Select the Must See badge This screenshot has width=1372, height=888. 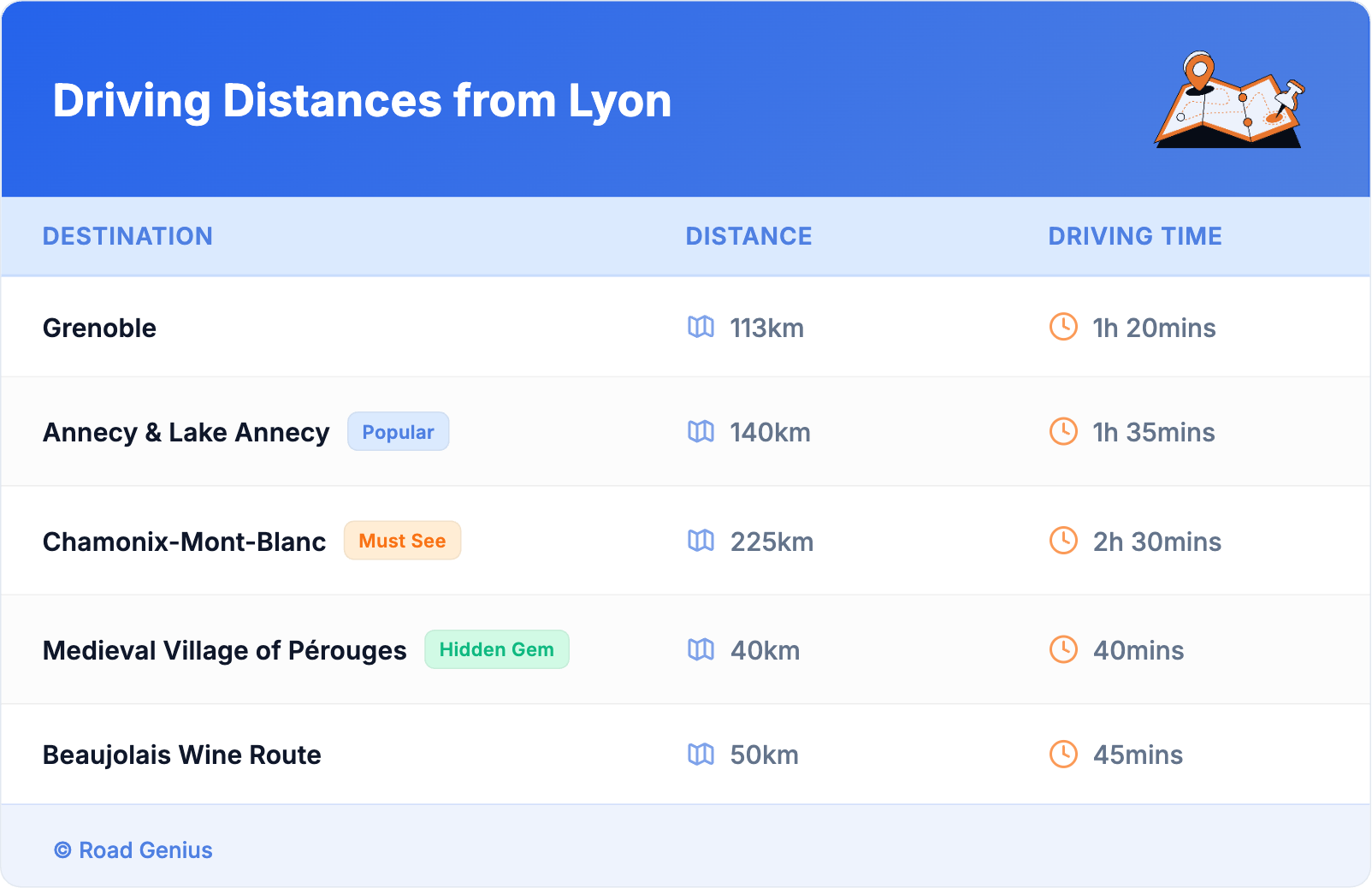402,541
